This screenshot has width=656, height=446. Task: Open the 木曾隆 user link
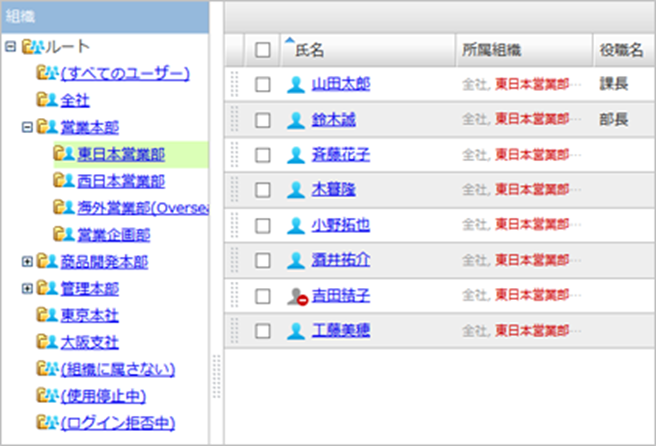tap(334, 190)
